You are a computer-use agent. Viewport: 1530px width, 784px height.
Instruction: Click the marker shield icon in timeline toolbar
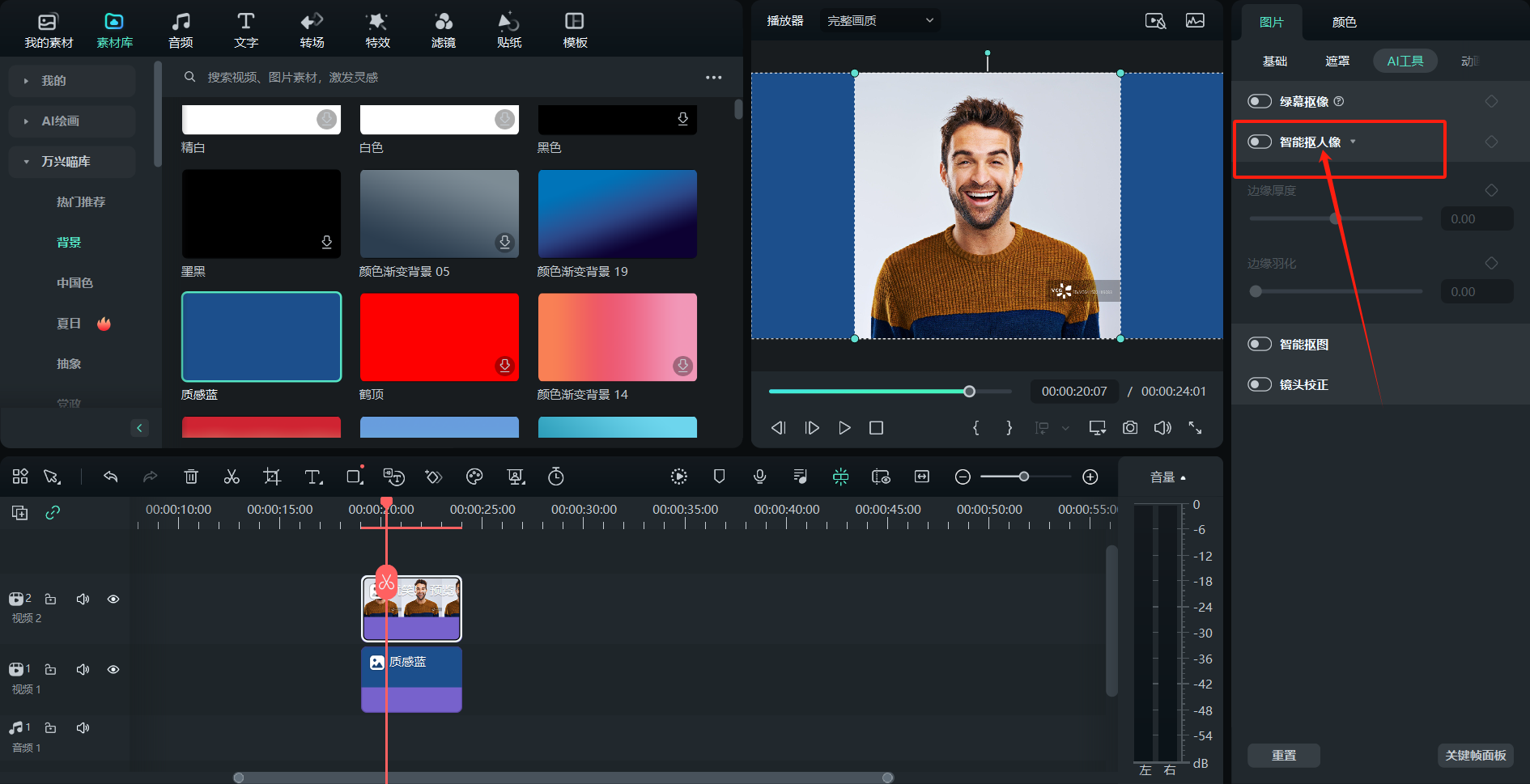(719, 477)
